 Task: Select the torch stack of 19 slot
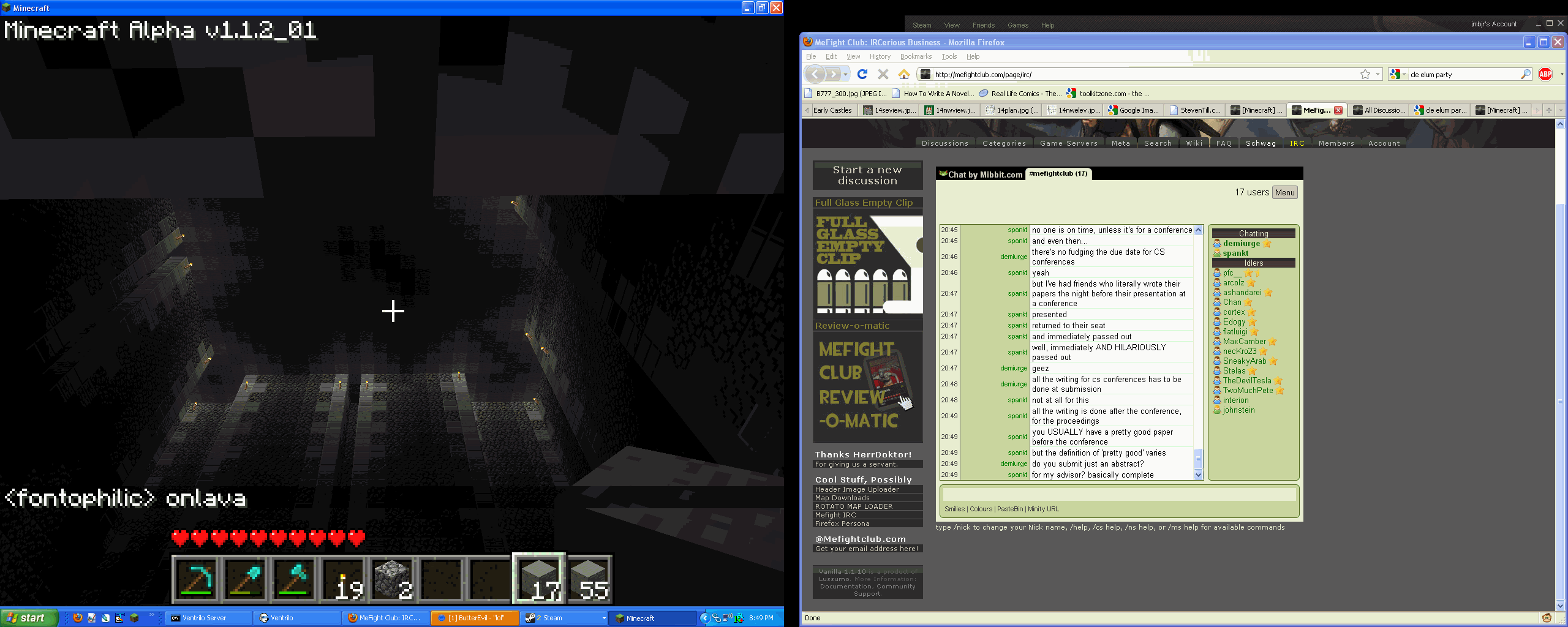pyautogui.click(x=343, y=579)
